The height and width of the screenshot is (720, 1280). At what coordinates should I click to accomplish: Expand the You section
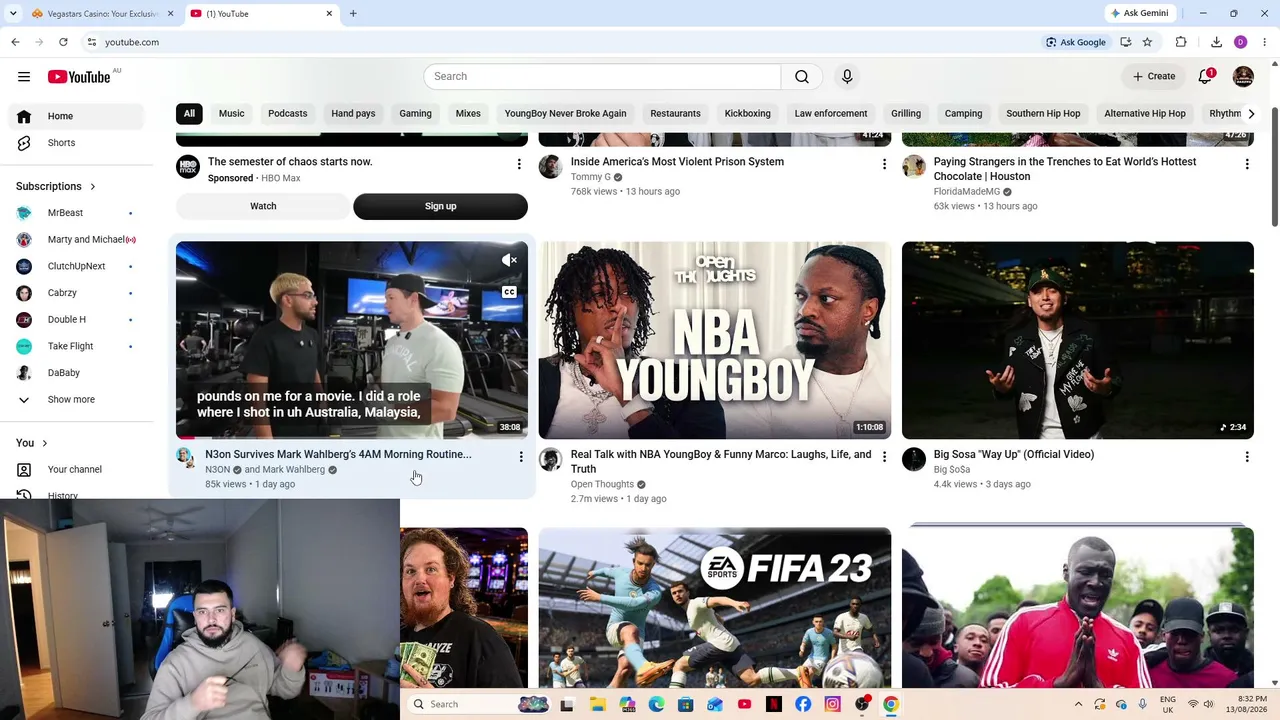32,443
